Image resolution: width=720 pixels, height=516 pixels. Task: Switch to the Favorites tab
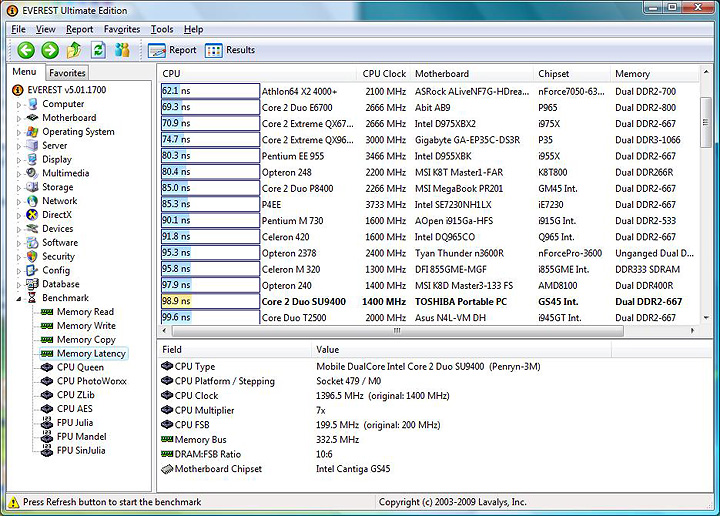point(67,73)
